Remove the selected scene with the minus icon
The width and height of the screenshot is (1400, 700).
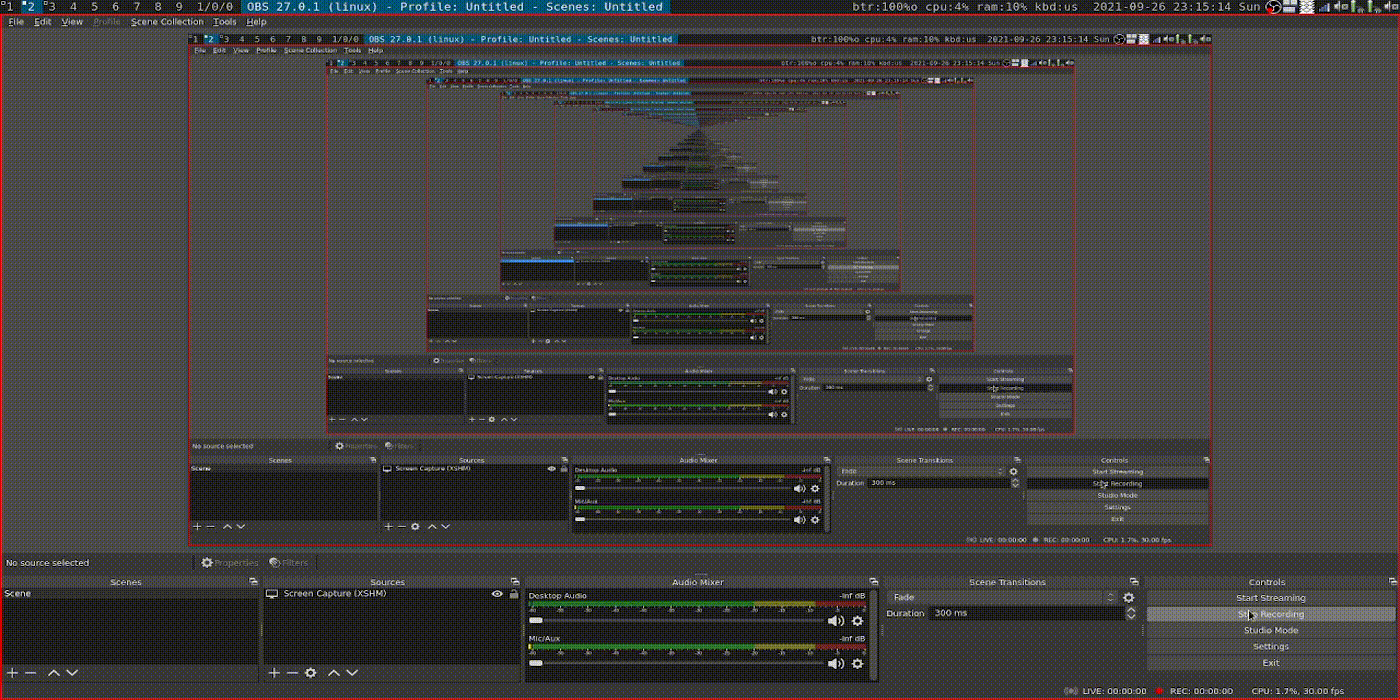(31, 673)
